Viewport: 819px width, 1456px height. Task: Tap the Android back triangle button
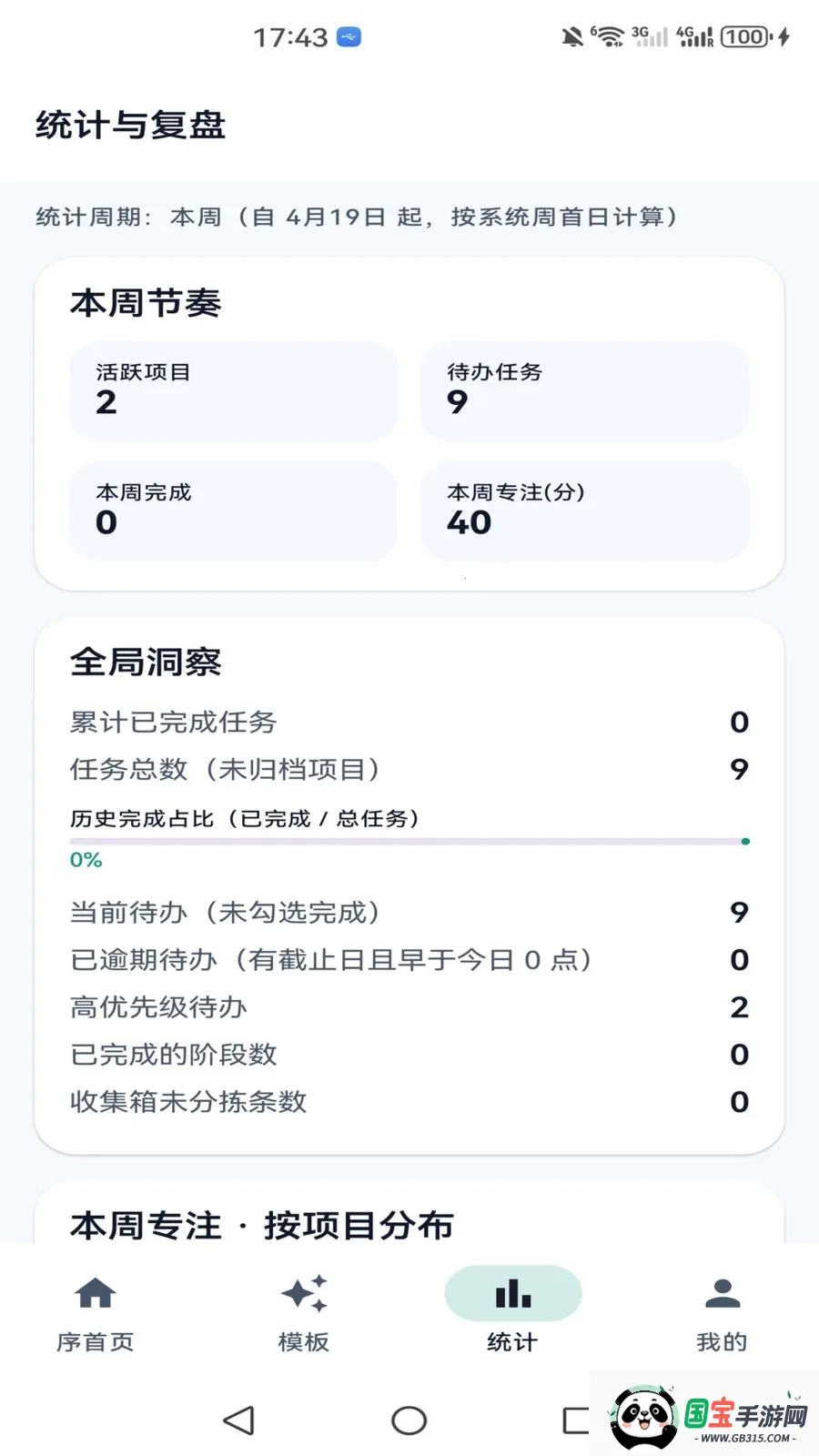pos(239,1420)
